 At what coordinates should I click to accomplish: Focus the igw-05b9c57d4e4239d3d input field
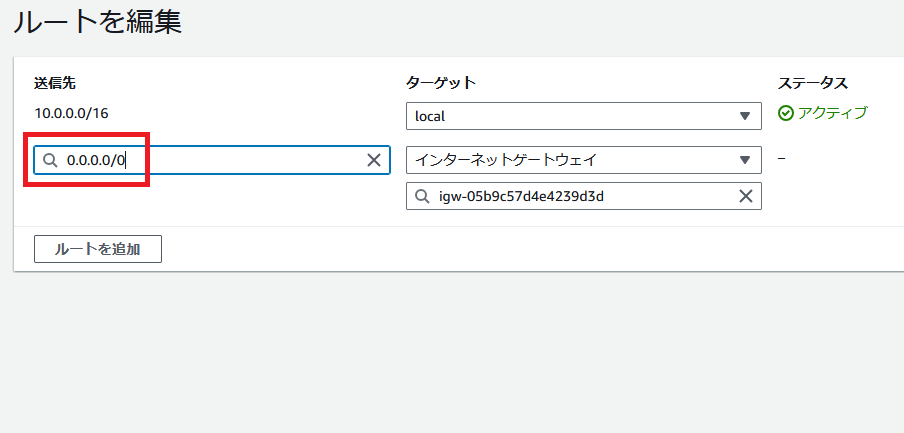(x=583, y=197)
